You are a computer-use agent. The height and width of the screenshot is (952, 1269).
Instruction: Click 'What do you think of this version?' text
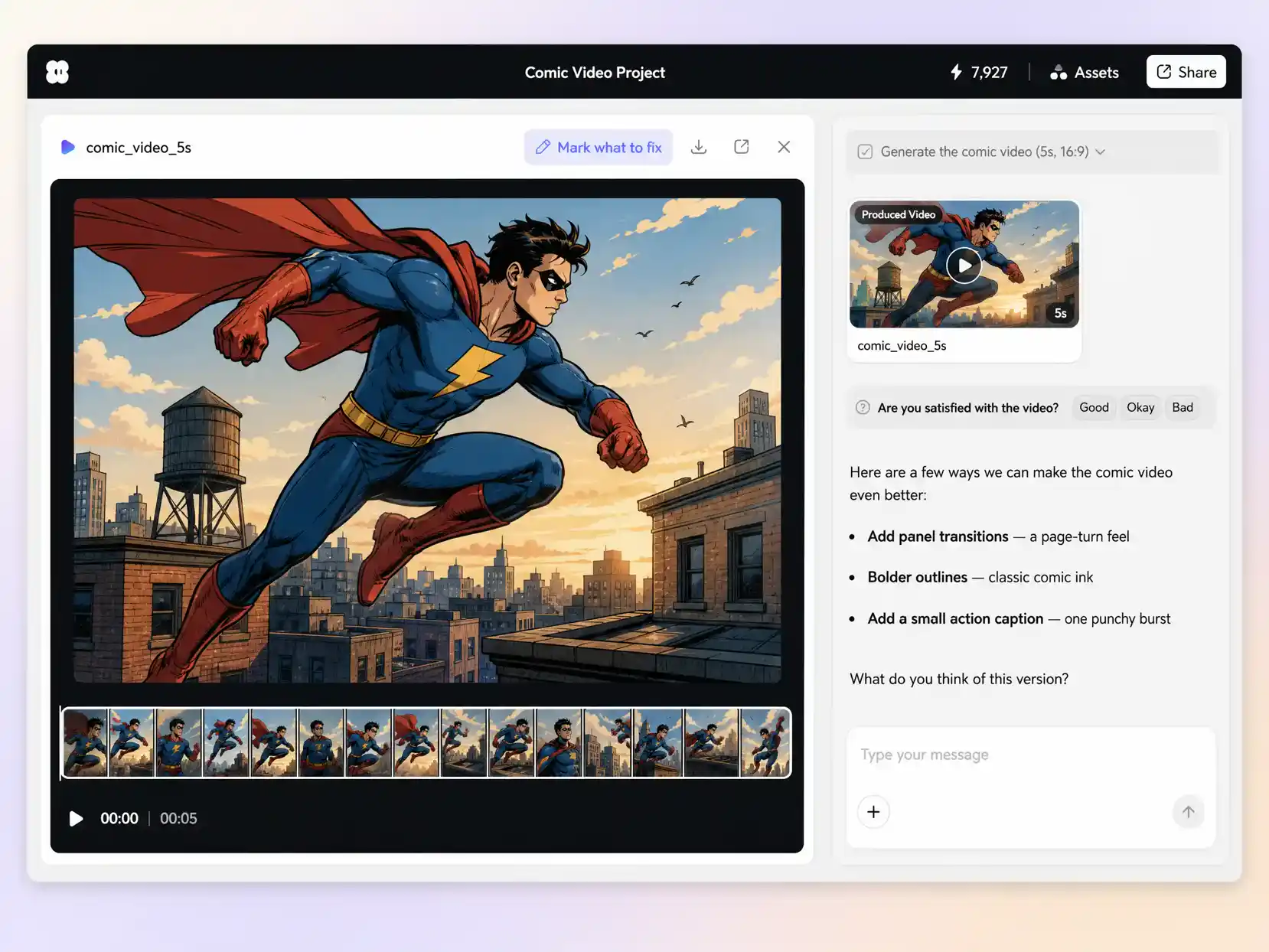[x=959, y=680]
